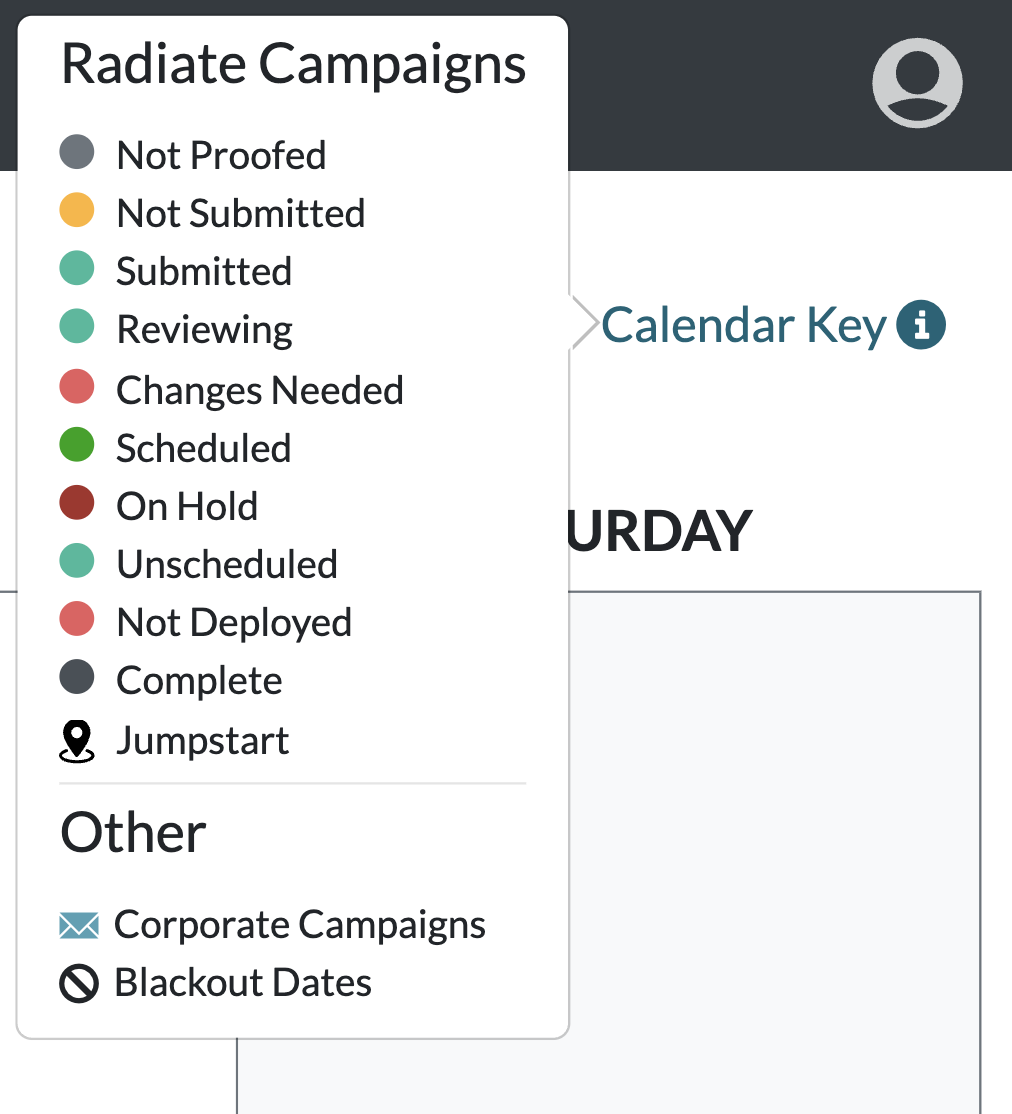This screenshot has width=1012, height=1114.
Task: Click the Not Deployed legend label
Action: [x=234, y=623]
